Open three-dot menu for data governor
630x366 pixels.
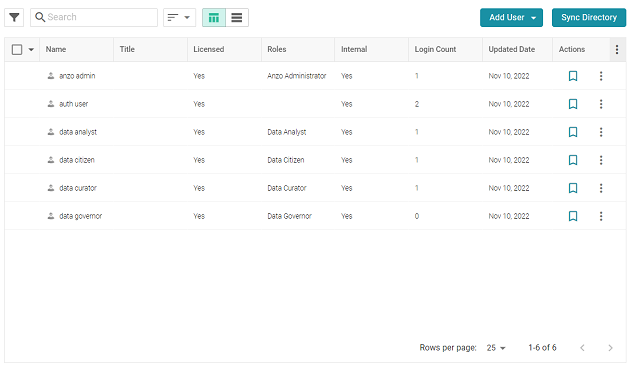point(601,216)
